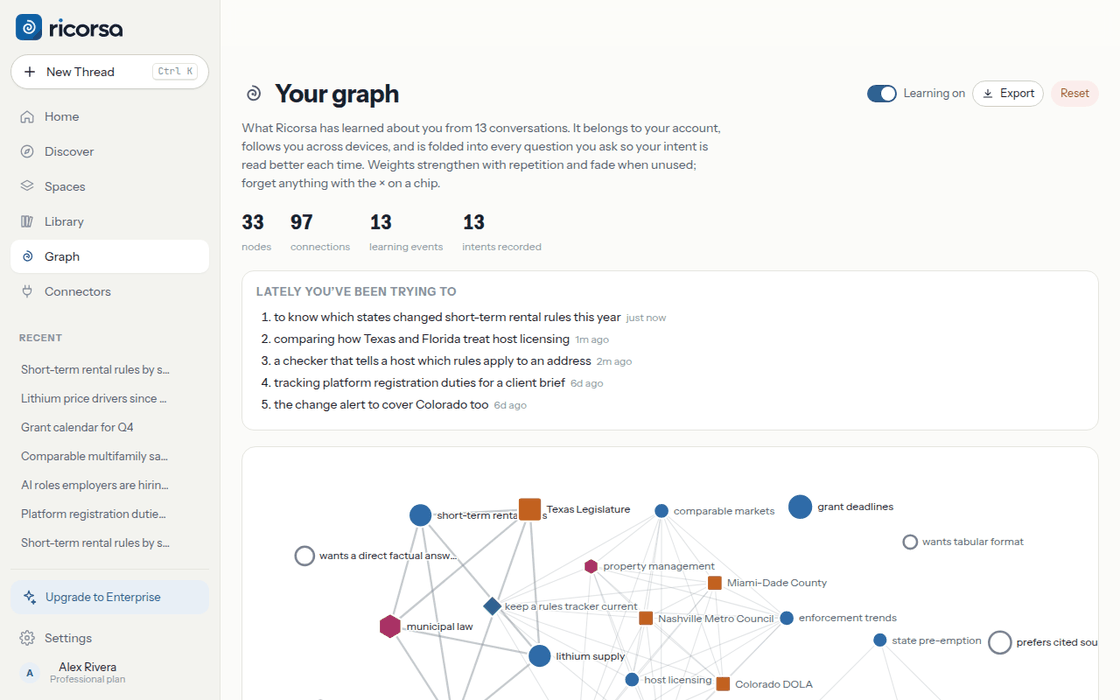Click the grant deadlines blue circle node
This screenshot has height=700, width=1120.
(x=800, y=506)
